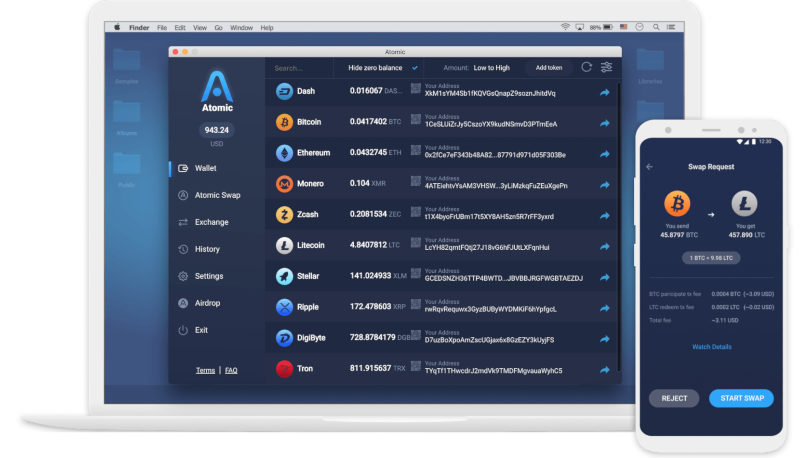Open the Terms link
Screen dimensions: 800x458
click(x=205, y=370)
